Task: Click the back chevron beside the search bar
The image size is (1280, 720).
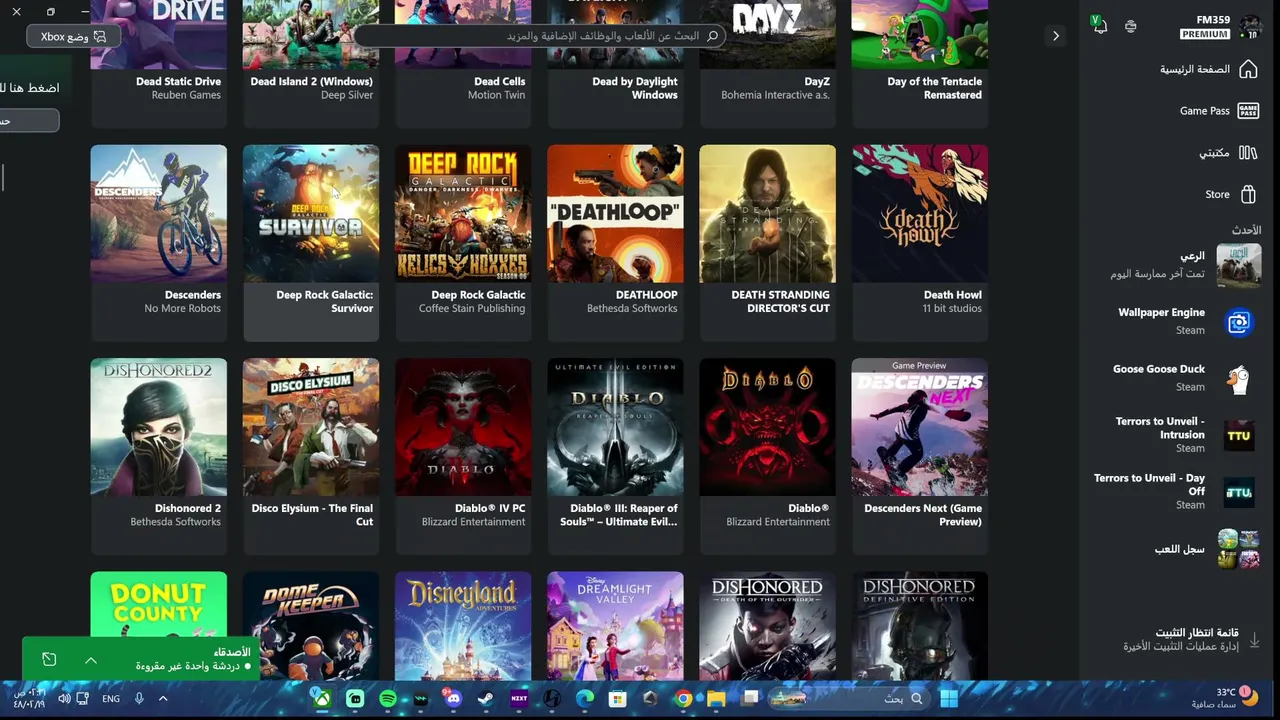Action: pos(1056,36)
